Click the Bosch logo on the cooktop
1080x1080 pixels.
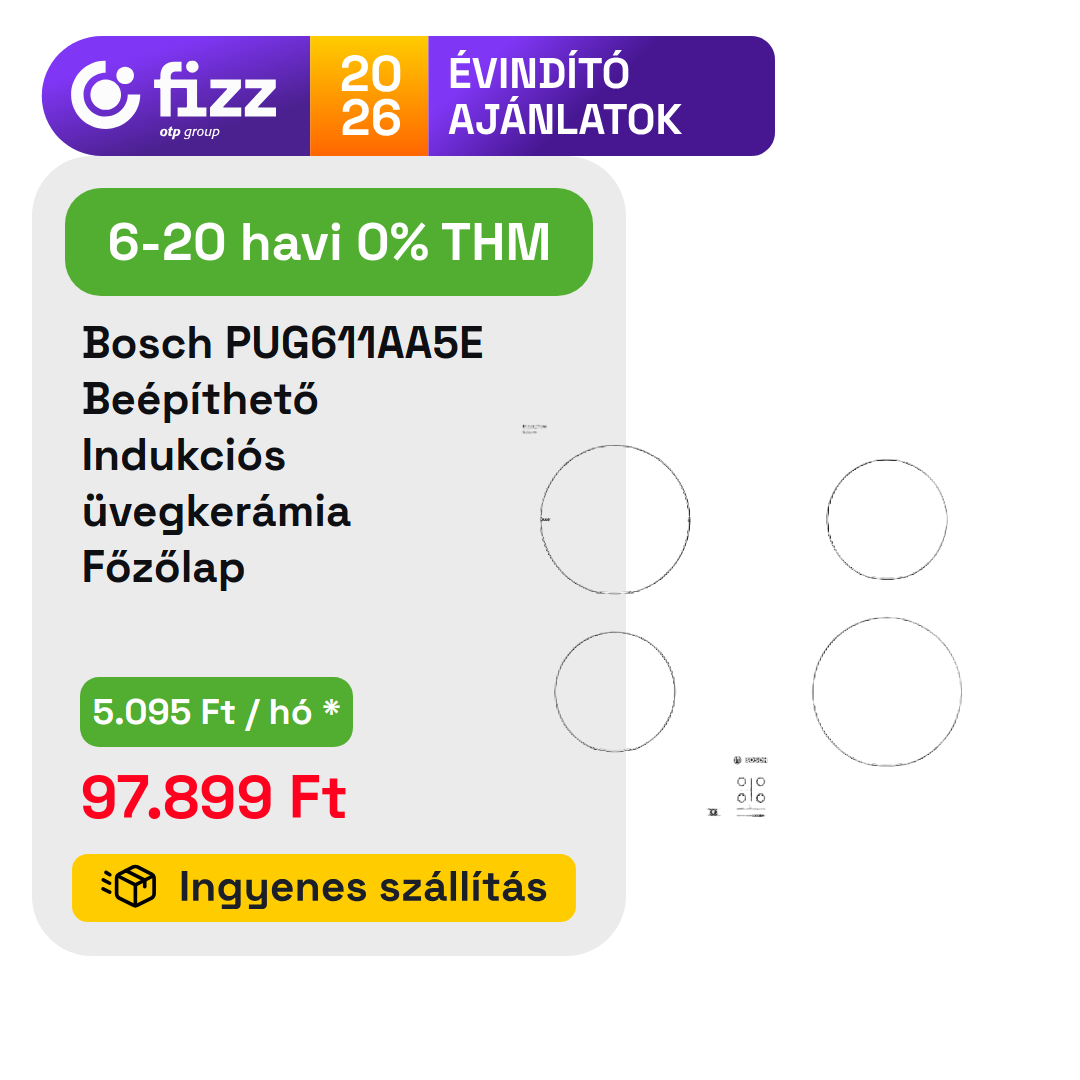pyautogui.click(x=750, y=761)
